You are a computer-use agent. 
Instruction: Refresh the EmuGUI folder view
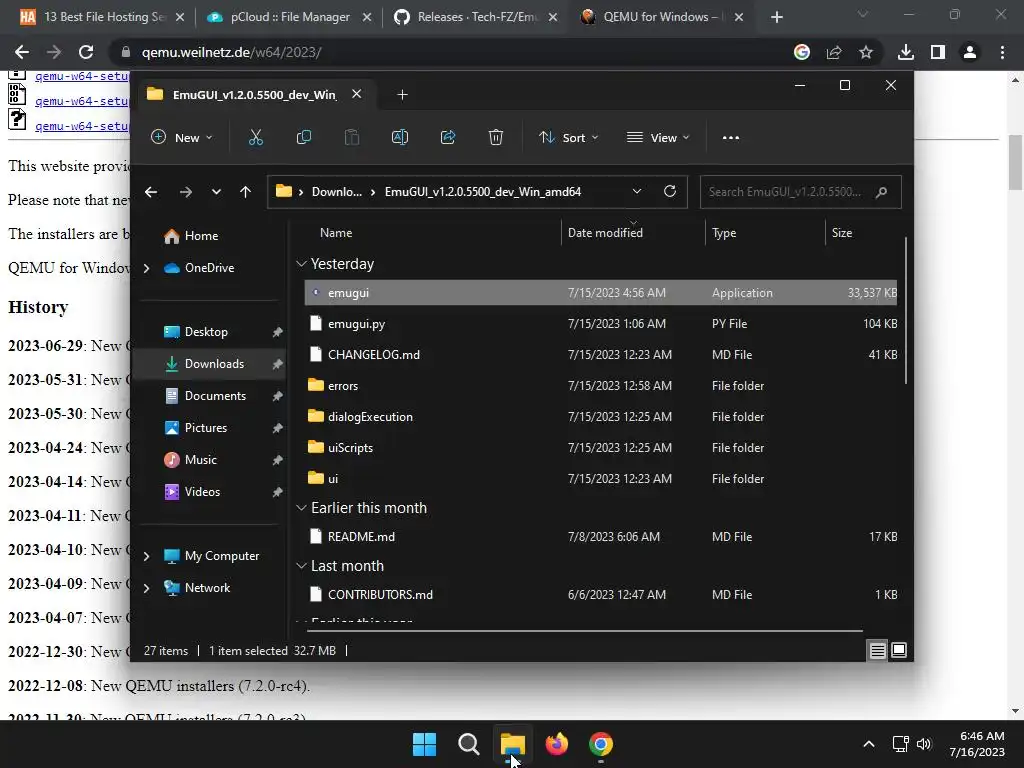(669, 191)
